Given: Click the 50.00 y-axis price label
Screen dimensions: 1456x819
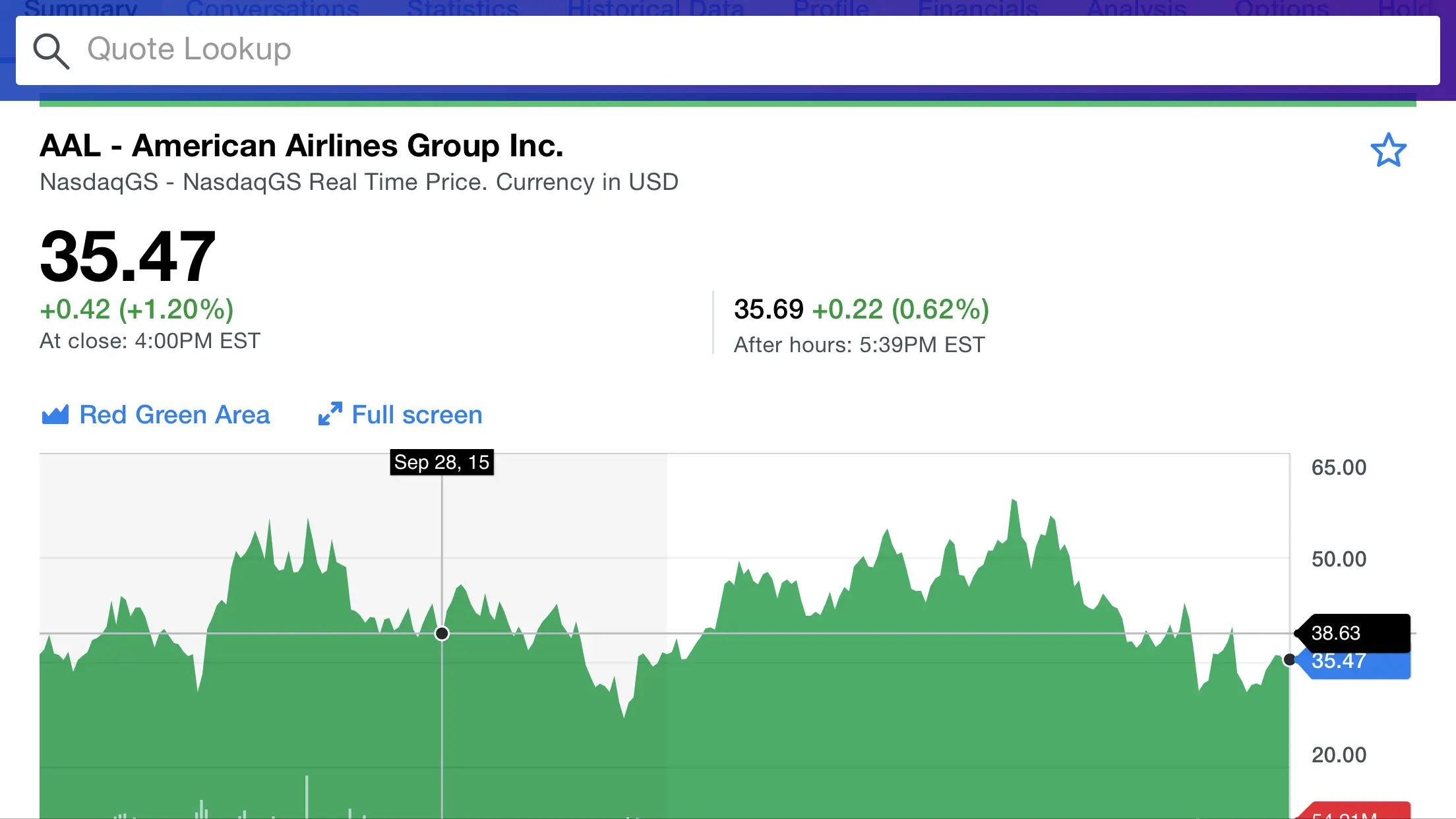Looking at the screenshot, I should click(x=1338, y=559).
